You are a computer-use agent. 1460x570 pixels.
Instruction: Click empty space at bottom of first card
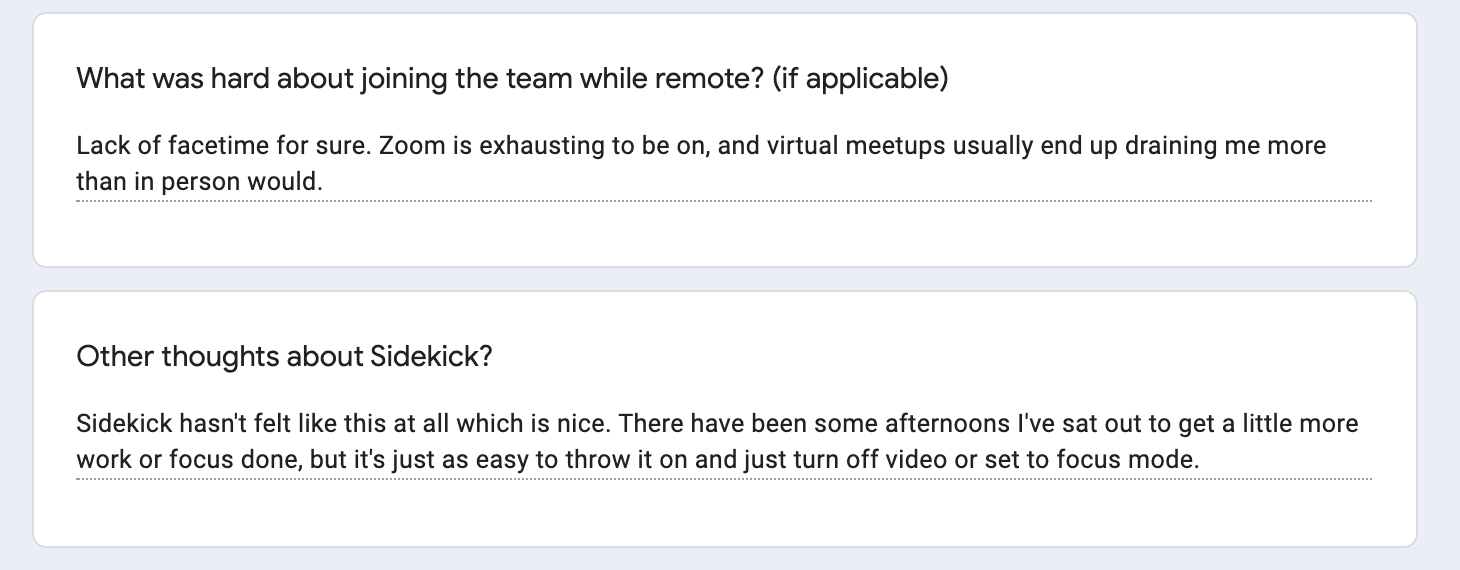point(724,234)
